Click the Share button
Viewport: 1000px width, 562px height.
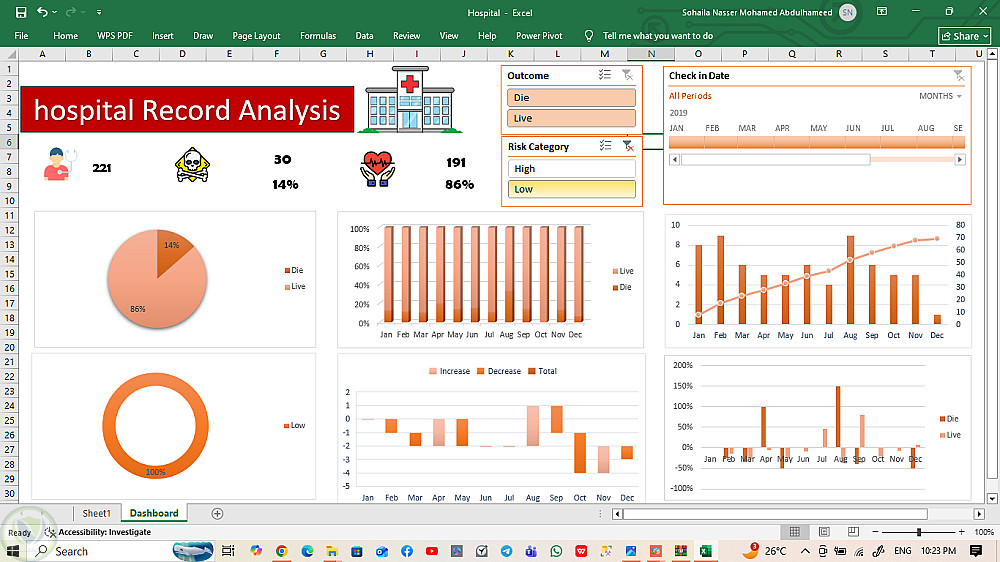click(x=964, y=36)
